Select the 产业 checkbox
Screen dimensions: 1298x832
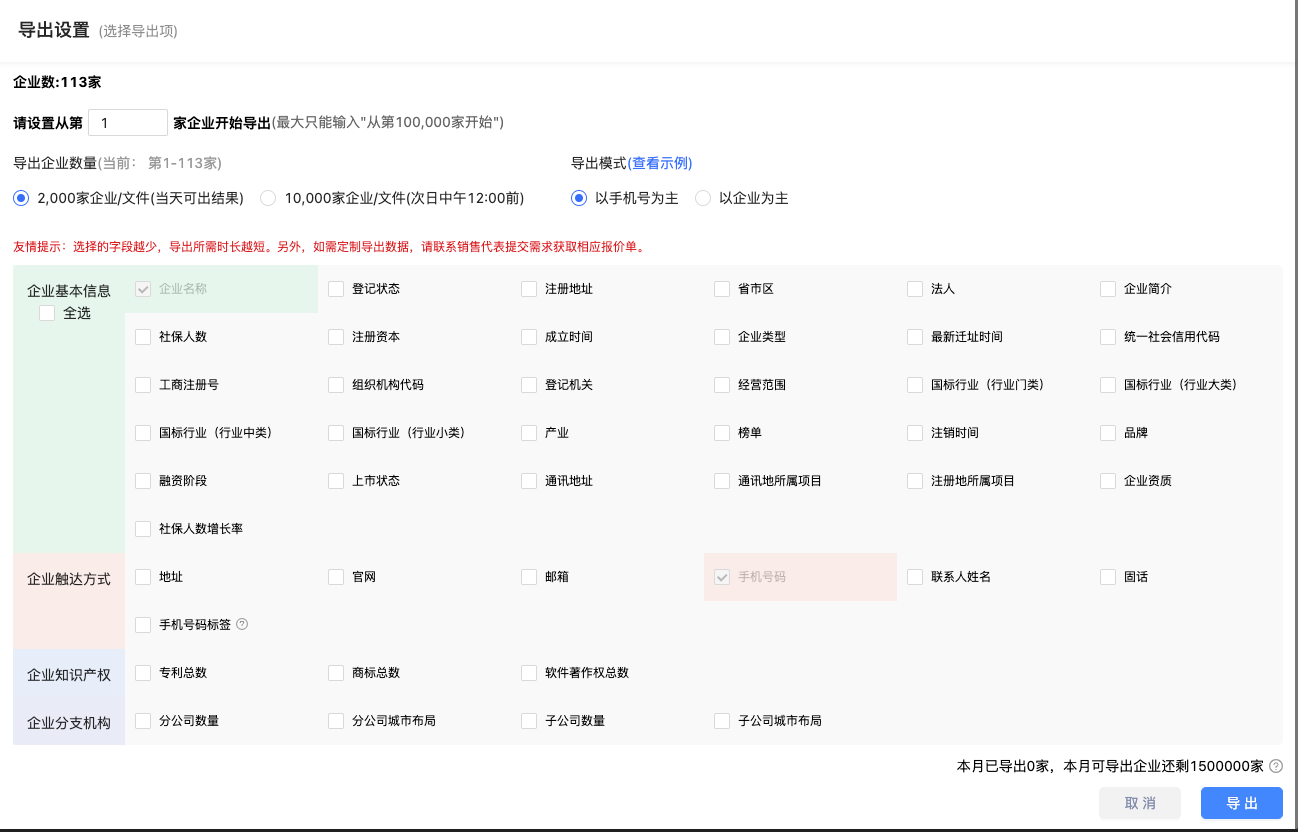coord(529,433)
